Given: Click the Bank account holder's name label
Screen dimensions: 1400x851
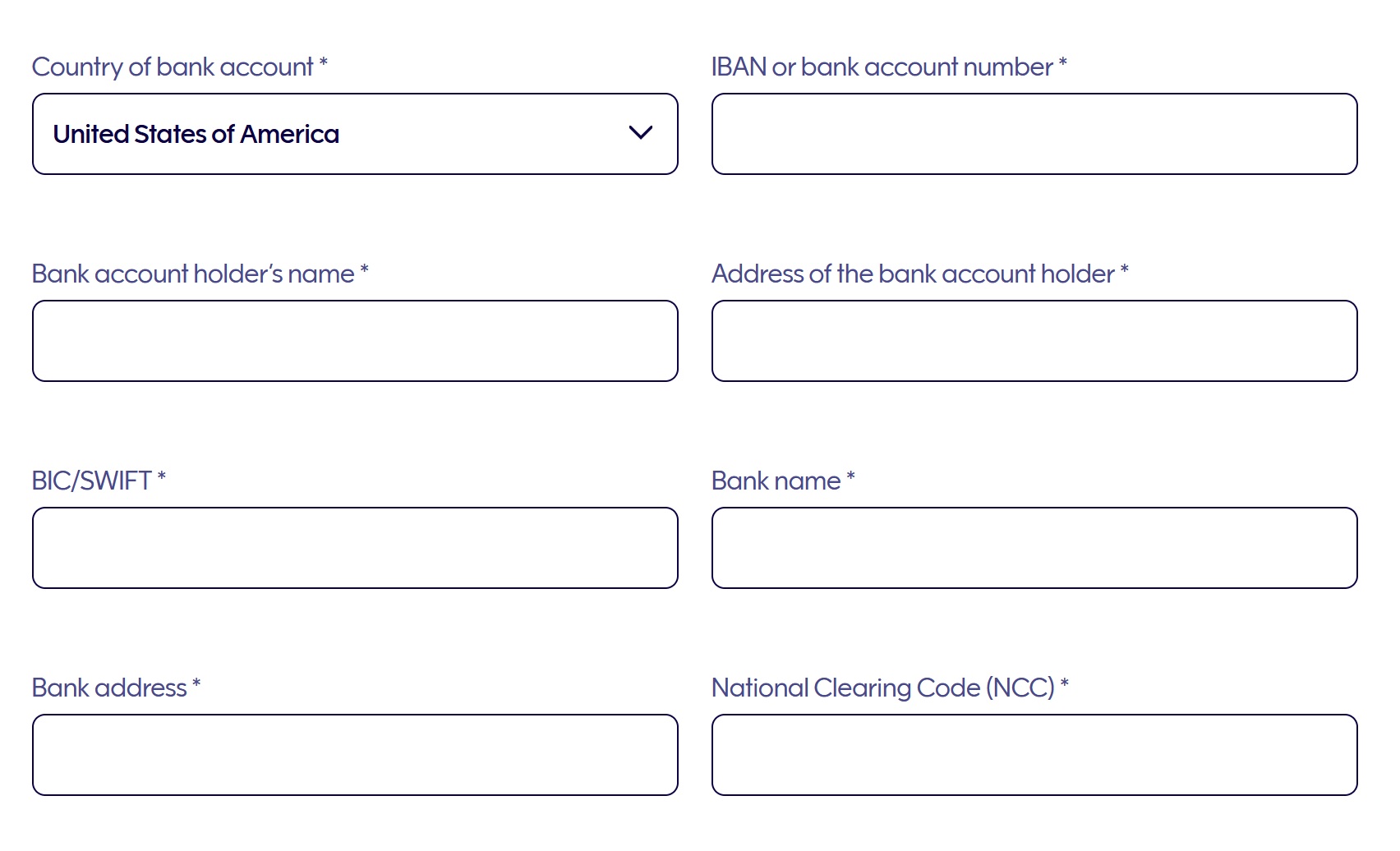Looking at the screenshot, I should pyautogui.click(x=193, y=274).
